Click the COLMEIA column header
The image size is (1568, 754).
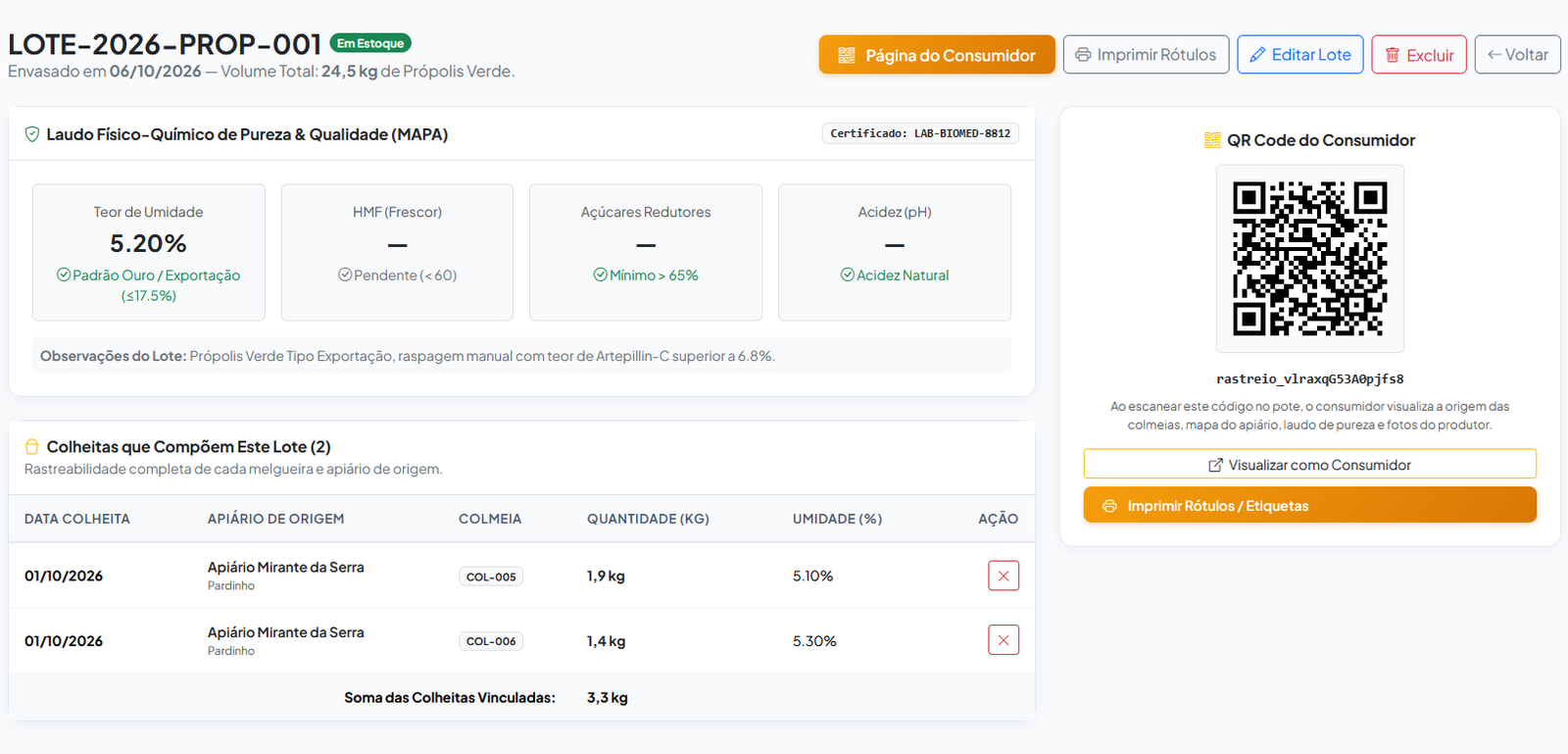tap(490, 519)
